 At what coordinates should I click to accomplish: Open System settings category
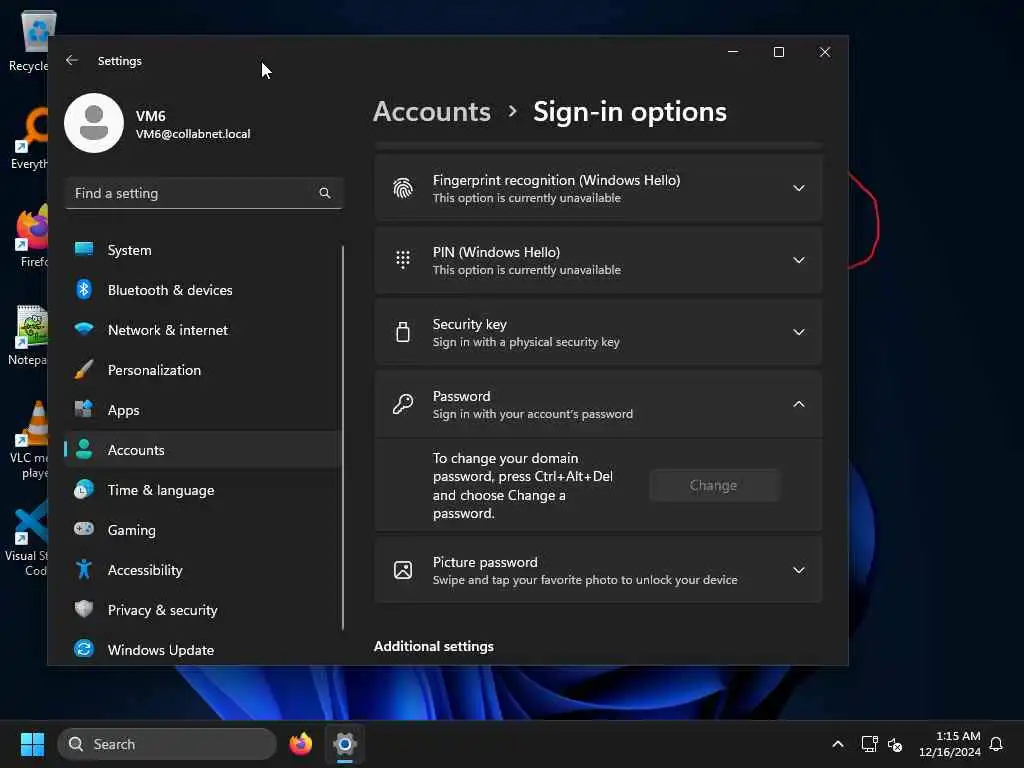(202, 250)
